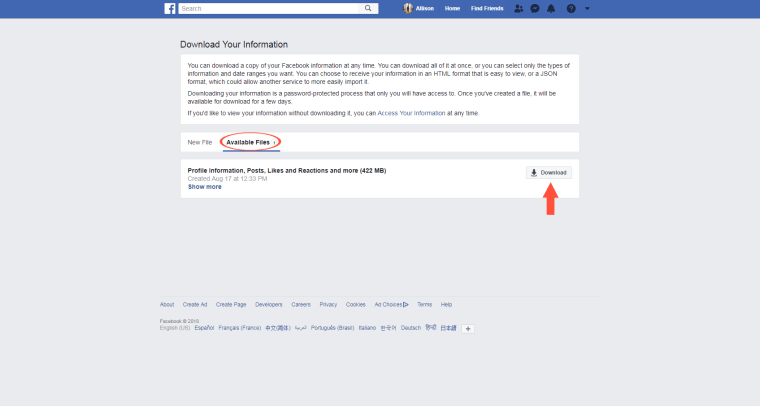Select Español language
This screenshot has height=406, width=760.
204,328
